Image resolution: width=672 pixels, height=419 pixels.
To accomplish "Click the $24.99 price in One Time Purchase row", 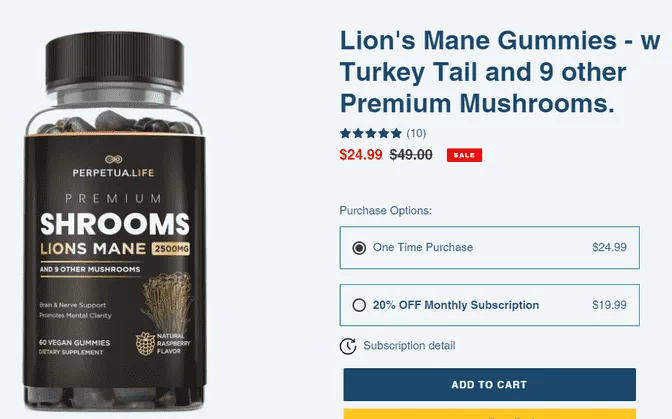I will (609, 247).
